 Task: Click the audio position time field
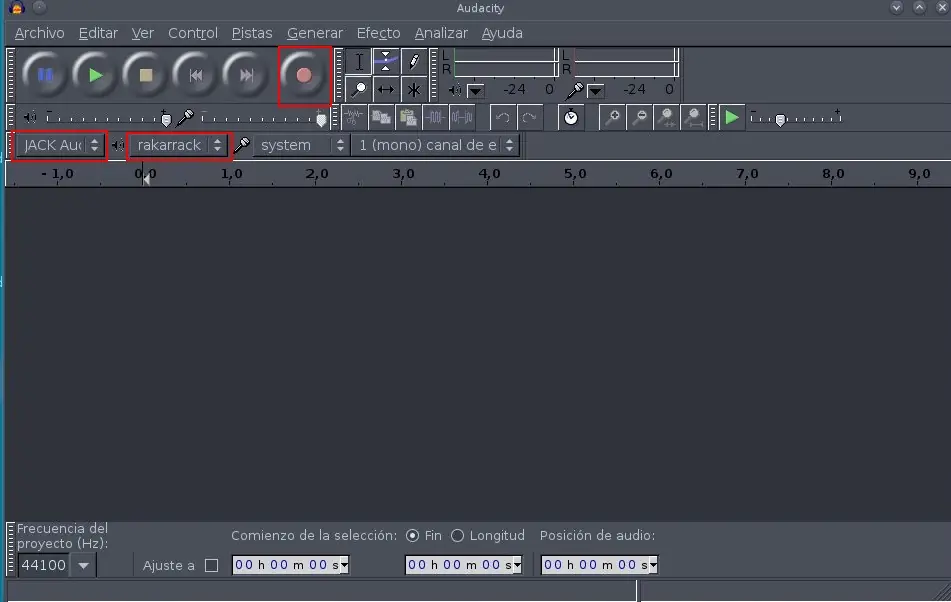(595, 565)
